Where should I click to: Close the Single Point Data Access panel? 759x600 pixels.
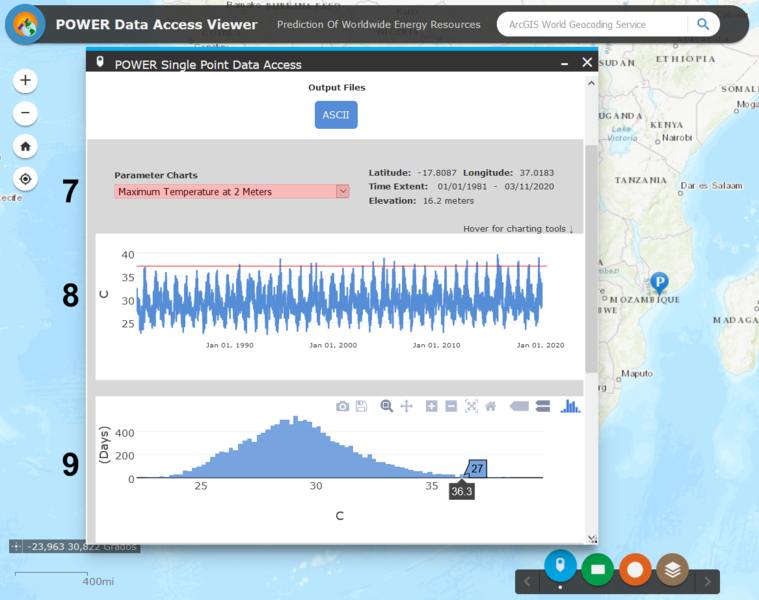pyautogui.click(x=587, y=62)
